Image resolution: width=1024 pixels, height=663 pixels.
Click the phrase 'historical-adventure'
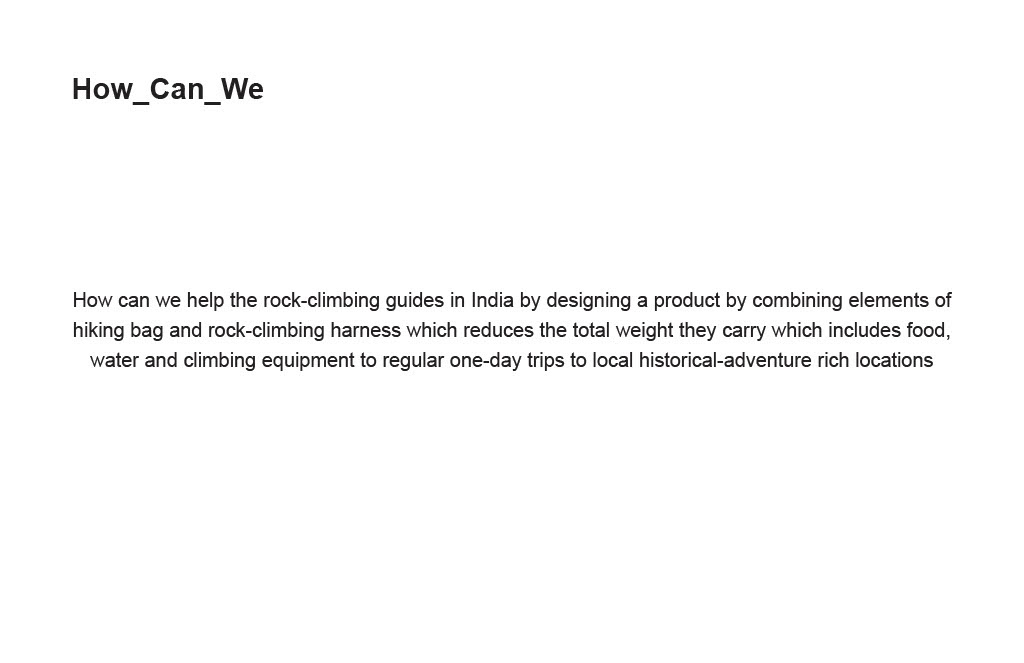(725, 360)
